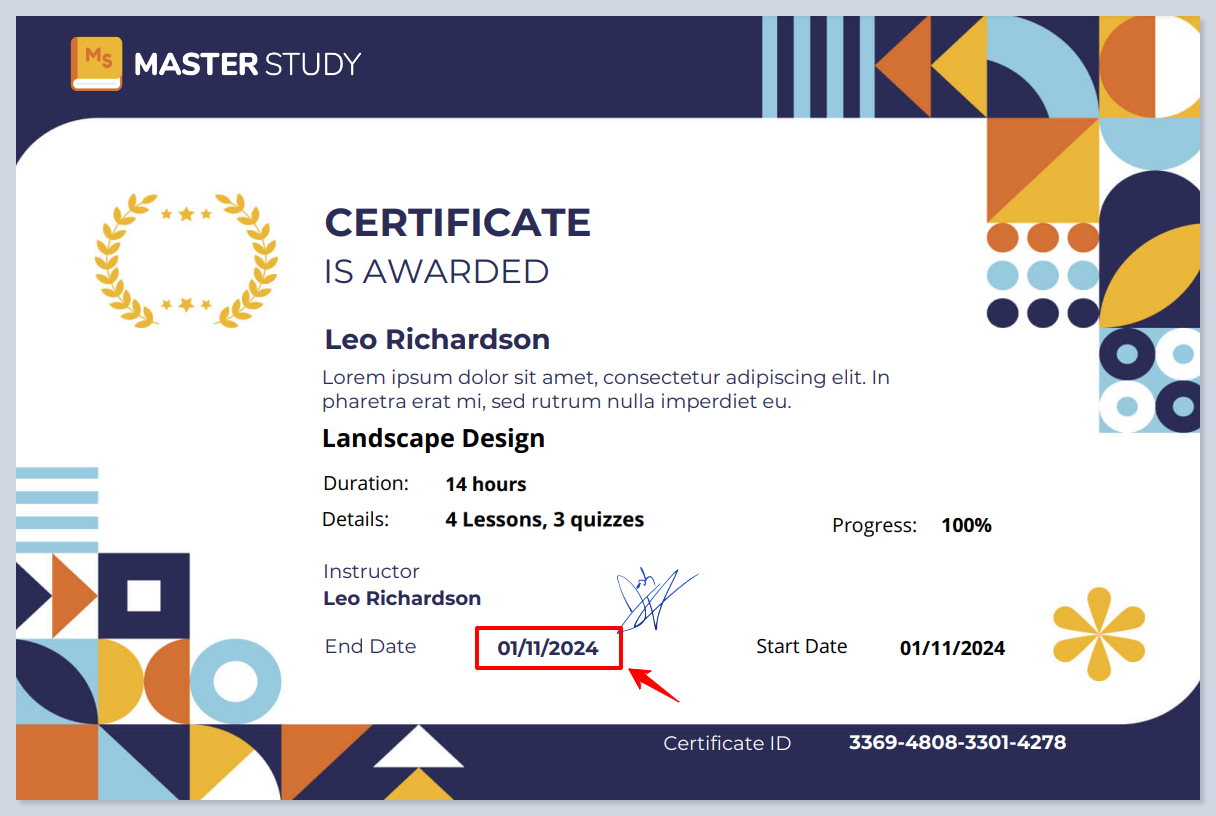Select the 14 hours duration value
The width and height of the screenshot is (1216, 816).
(x=485, y=484)
